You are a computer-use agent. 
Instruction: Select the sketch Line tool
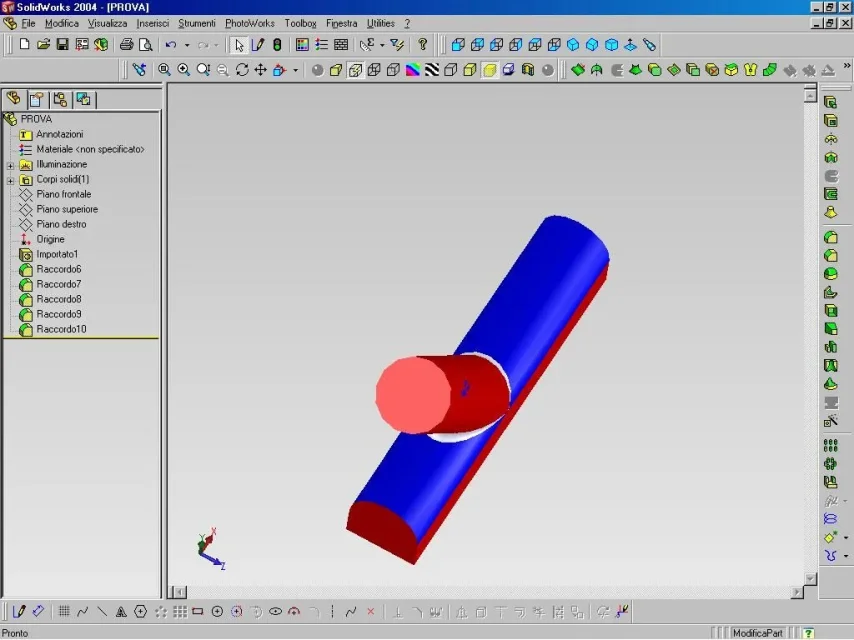click(x=102, y=612)
